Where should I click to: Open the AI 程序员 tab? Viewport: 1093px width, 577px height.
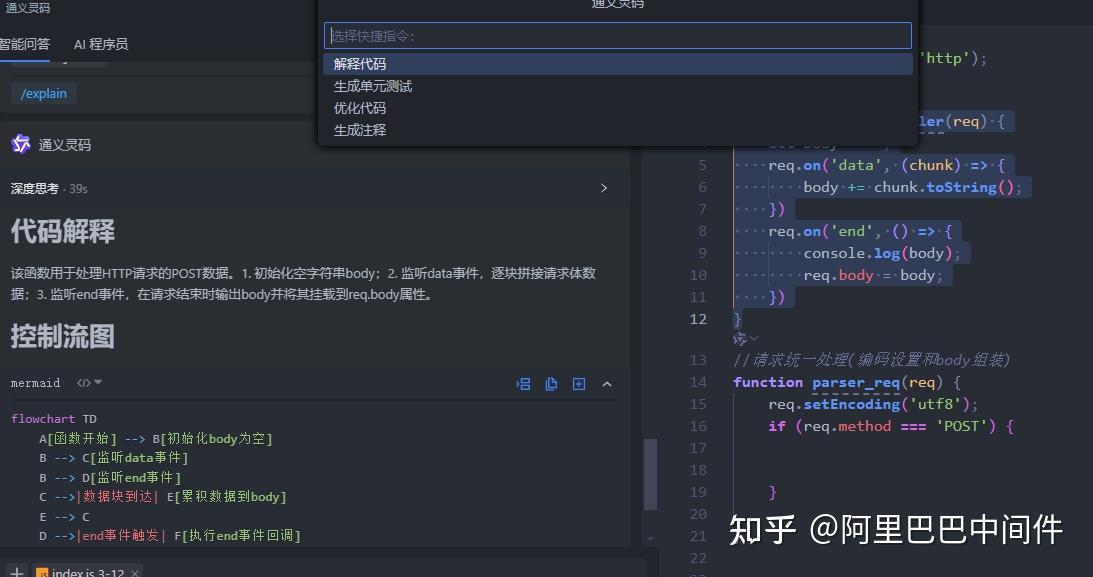click(101, 45)
